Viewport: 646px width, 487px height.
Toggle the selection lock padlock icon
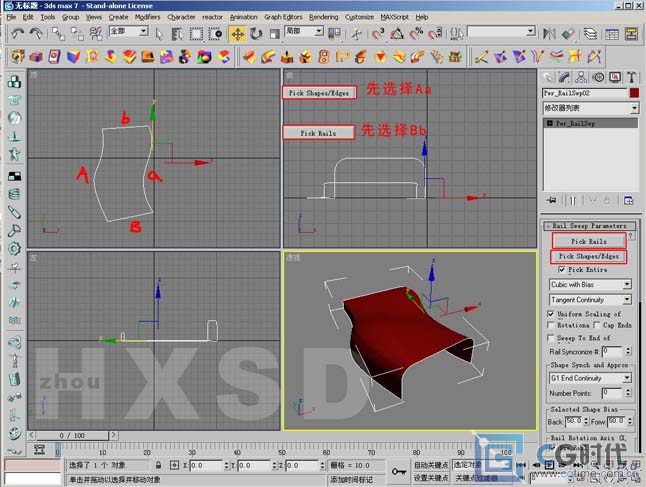[x=158, y=465]
